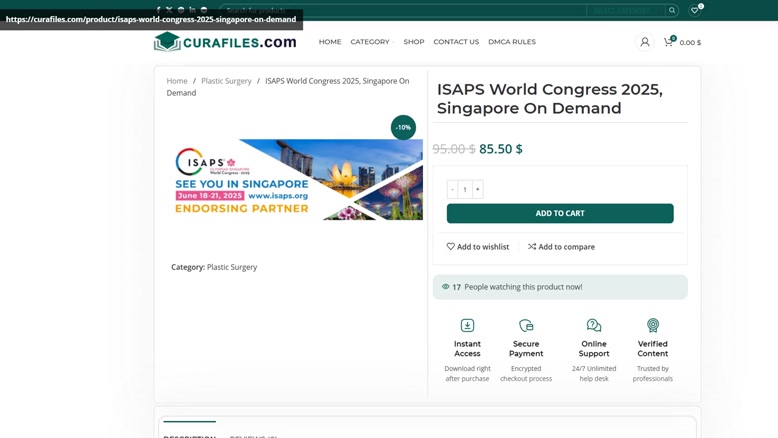Open the ISAPS Singapore product image
Image resolution: width=778 pixels, height=438 pixels.
click(x=297, y=179)
